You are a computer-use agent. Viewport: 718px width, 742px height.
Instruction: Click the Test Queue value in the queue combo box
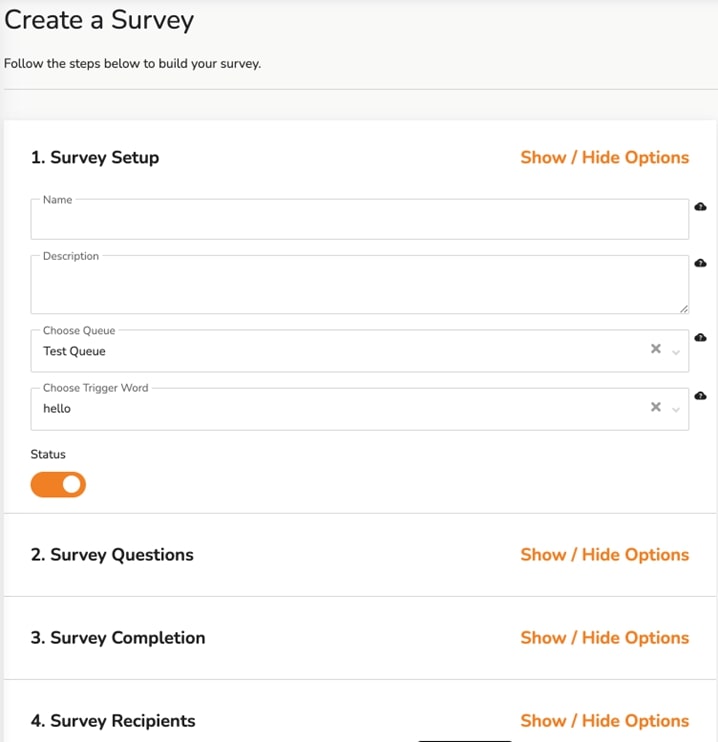(x=74, y=351)
